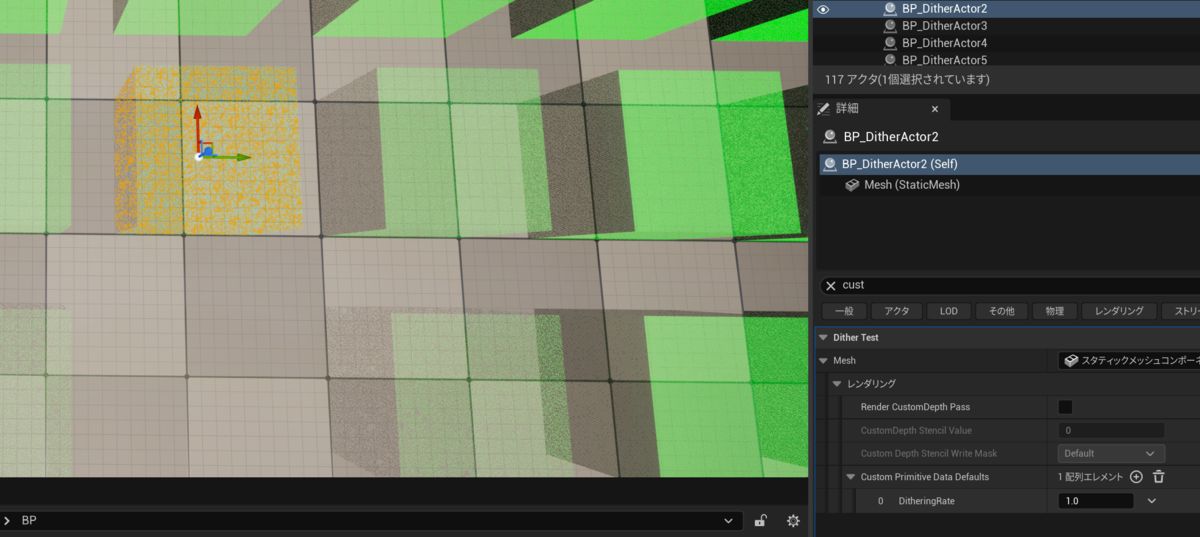Select the 物理 filter button

pyautogui.click(x=1054, y=311)
